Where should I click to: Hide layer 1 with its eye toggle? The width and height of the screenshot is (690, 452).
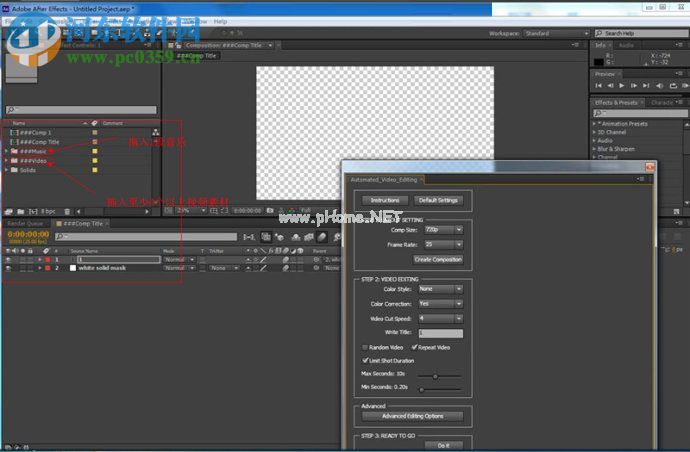(8, 260)
